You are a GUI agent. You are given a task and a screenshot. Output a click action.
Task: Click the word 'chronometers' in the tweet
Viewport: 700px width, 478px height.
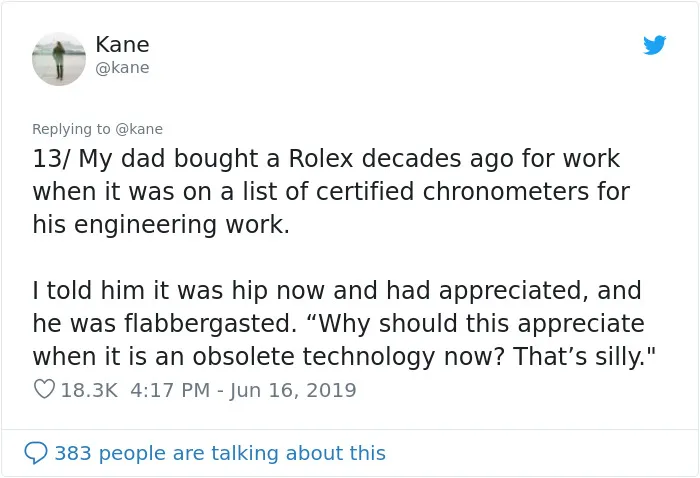505,191
